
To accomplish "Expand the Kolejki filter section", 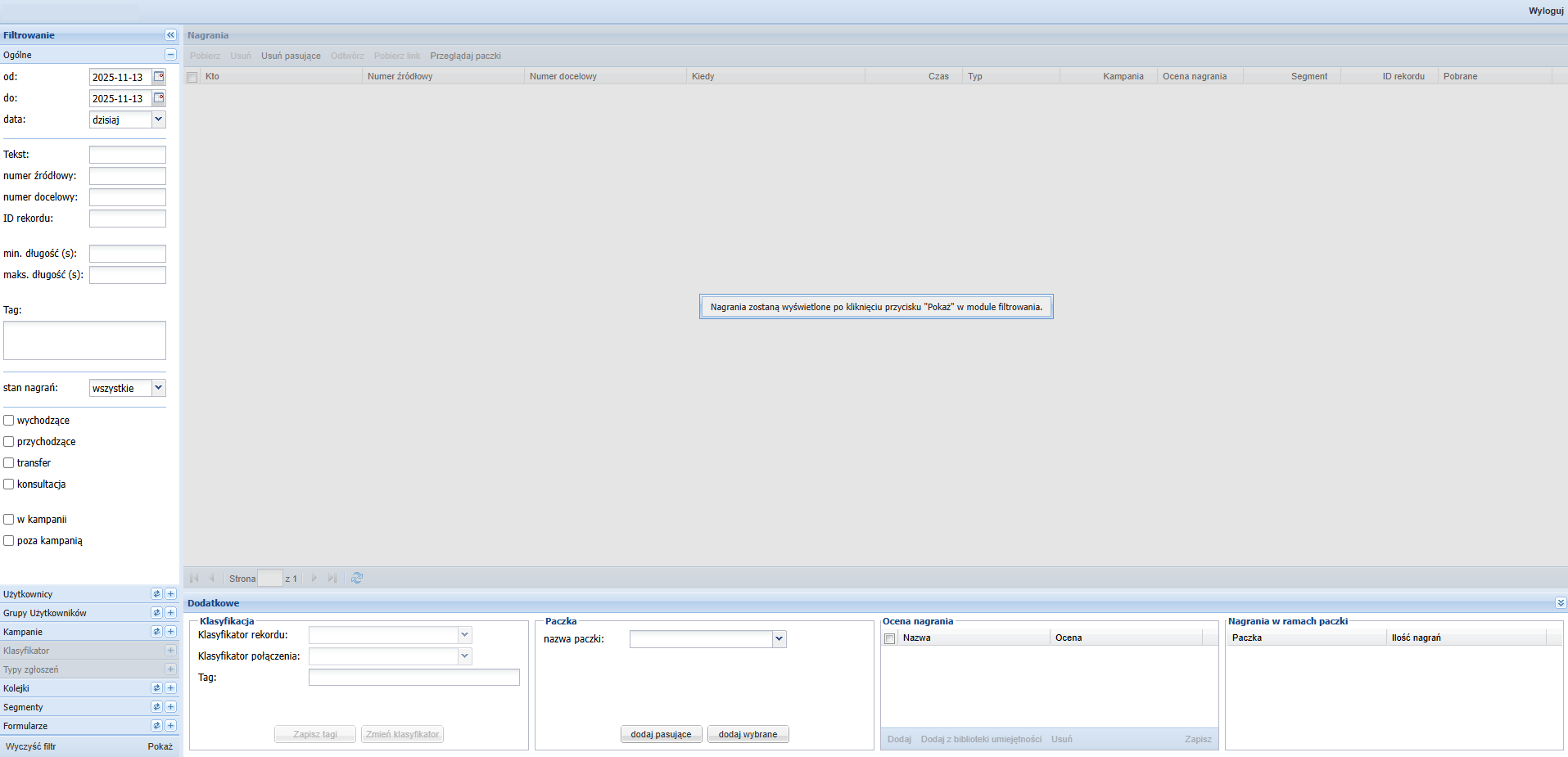I will click(170, 688).
